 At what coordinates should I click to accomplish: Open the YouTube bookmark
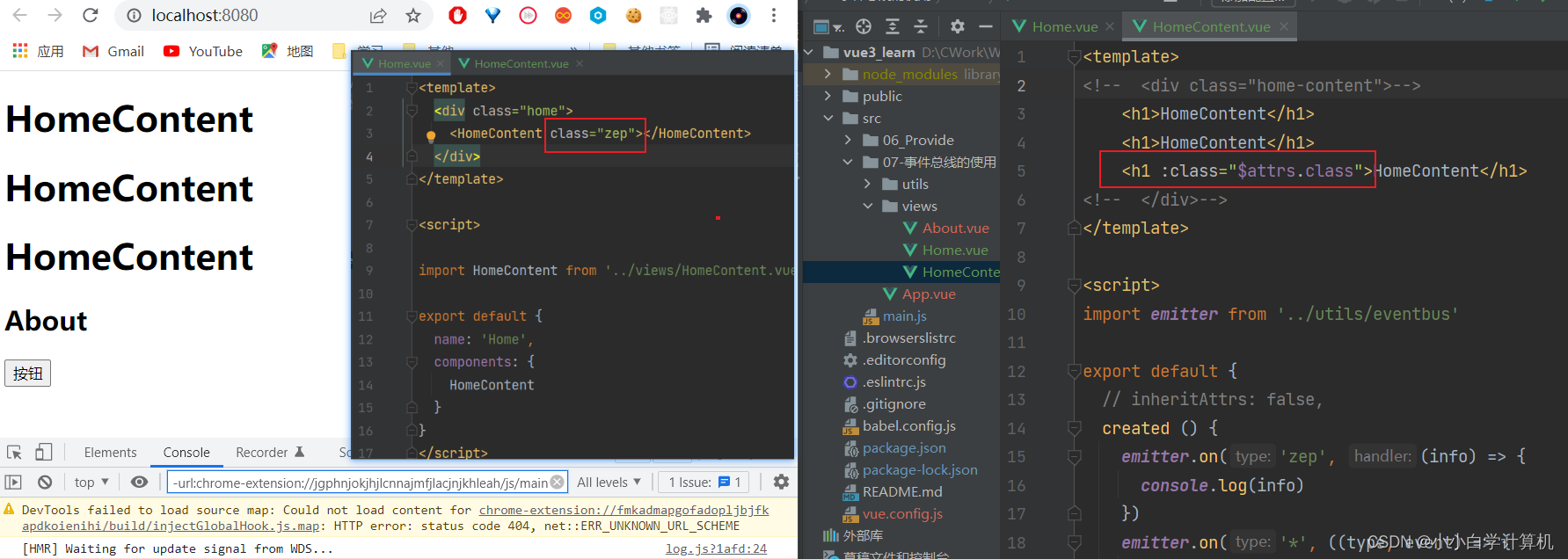coord(203,51)
